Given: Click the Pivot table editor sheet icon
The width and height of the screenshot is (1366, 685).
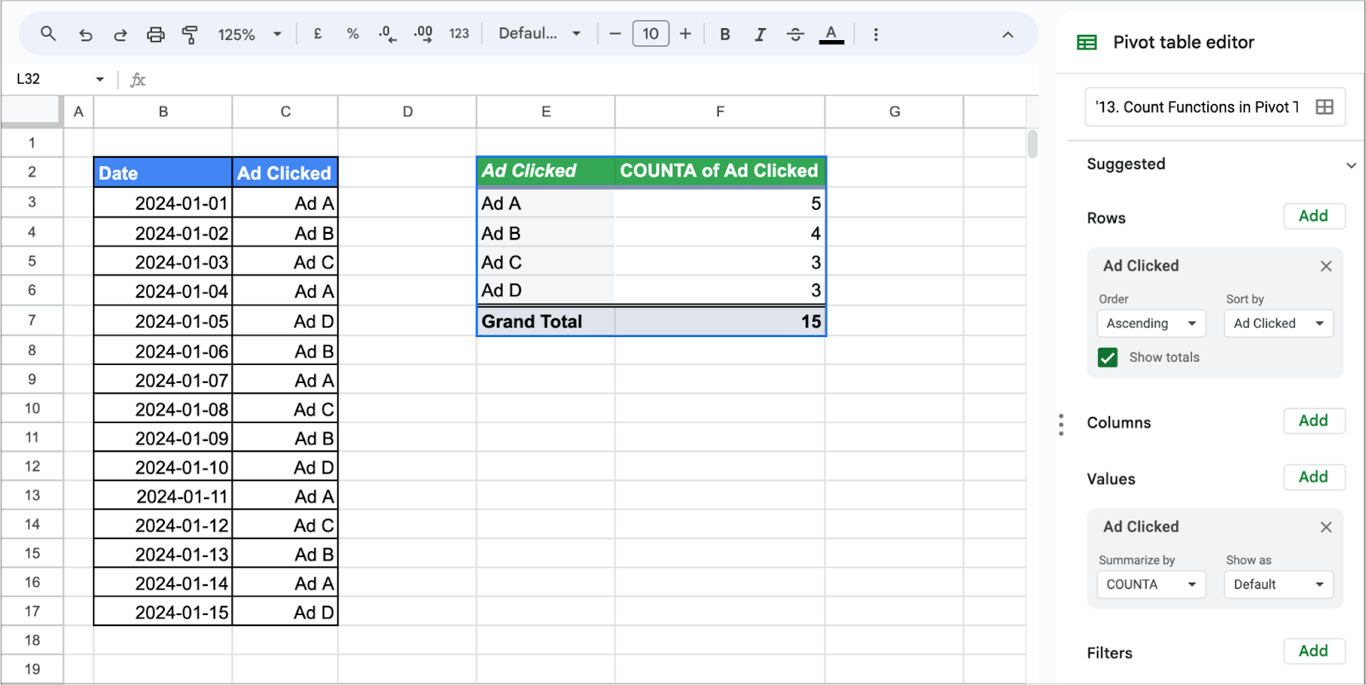Looking at the screenshot, I should point(1086,42).
